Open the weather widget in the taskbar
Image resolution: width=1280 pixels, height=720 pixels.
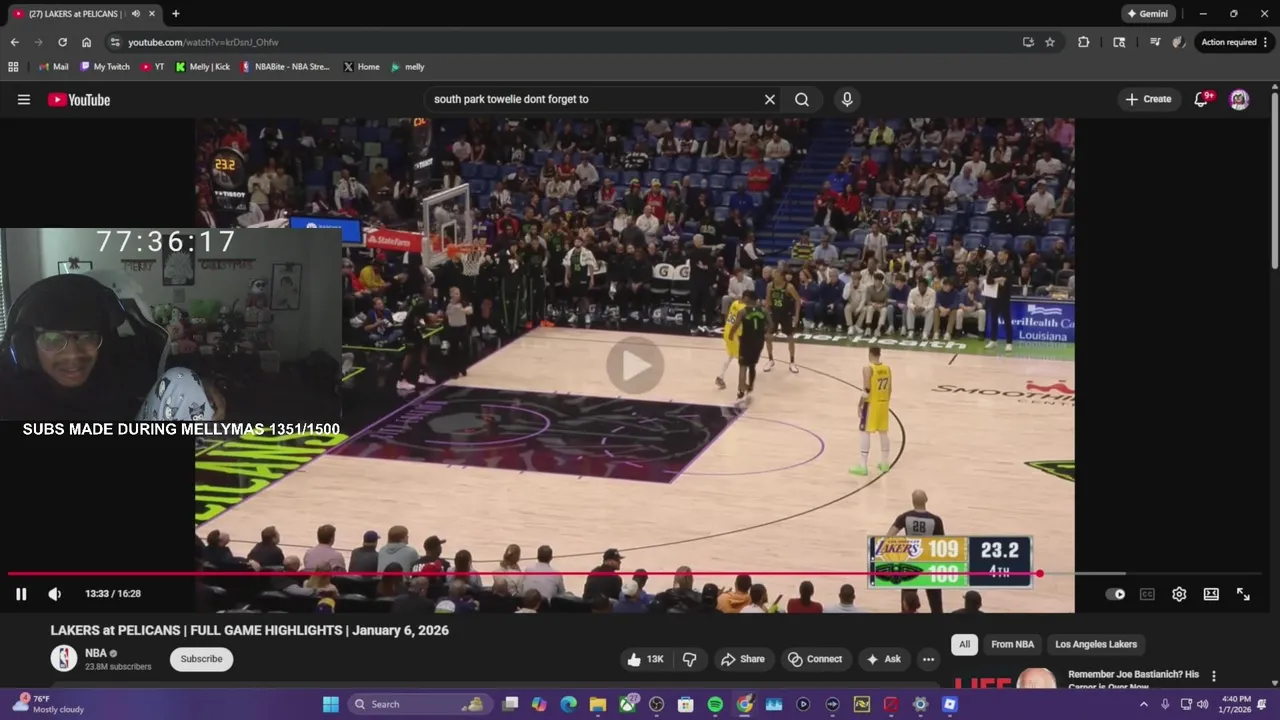47,704
